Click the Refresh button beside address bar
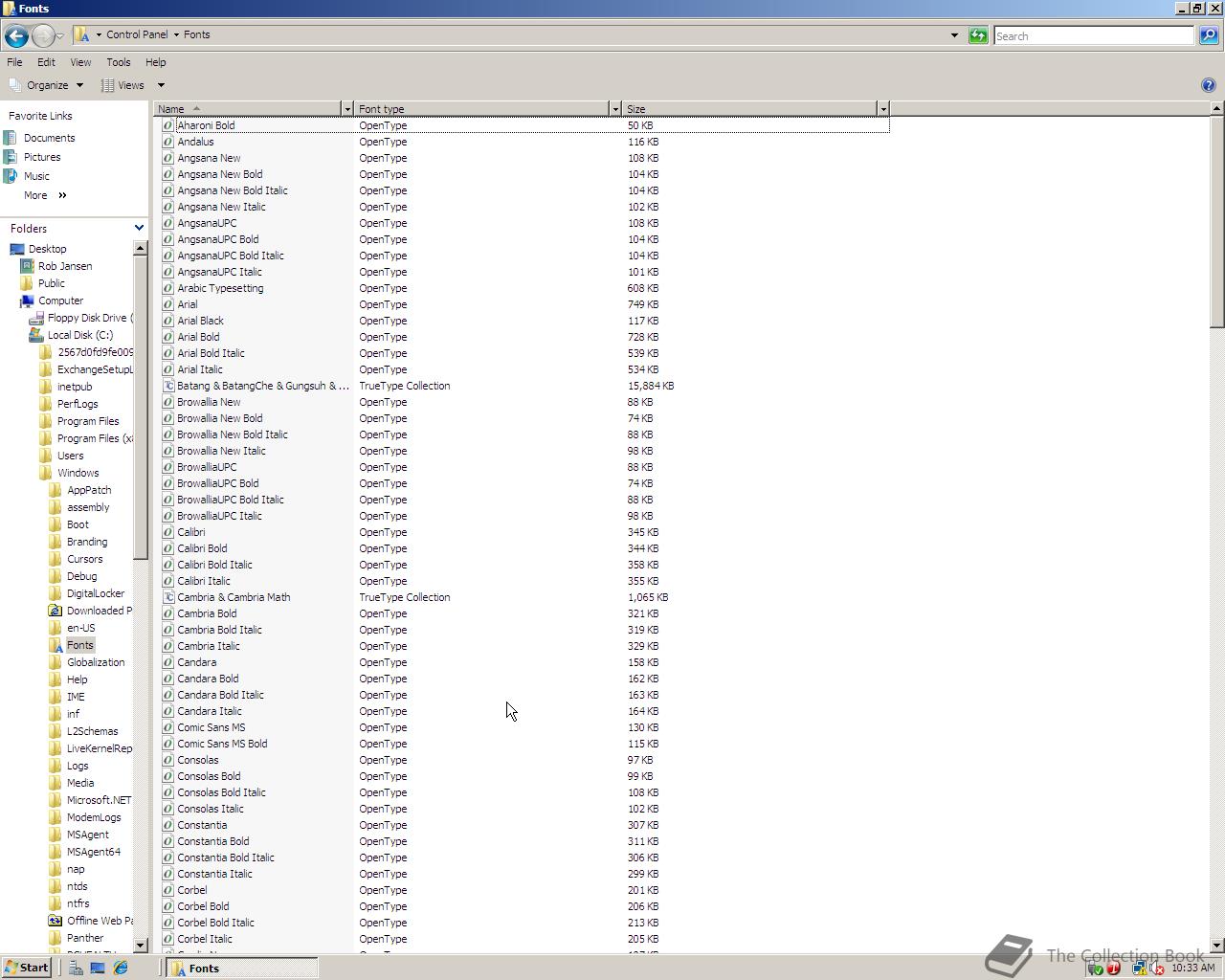The width and height of the screenshot is (1225, 980). coord(978,35)
